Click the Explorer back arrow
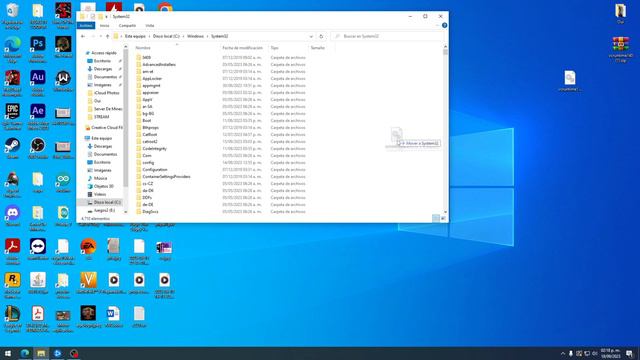This screenshot has width=640, height=360. [83, 36]
